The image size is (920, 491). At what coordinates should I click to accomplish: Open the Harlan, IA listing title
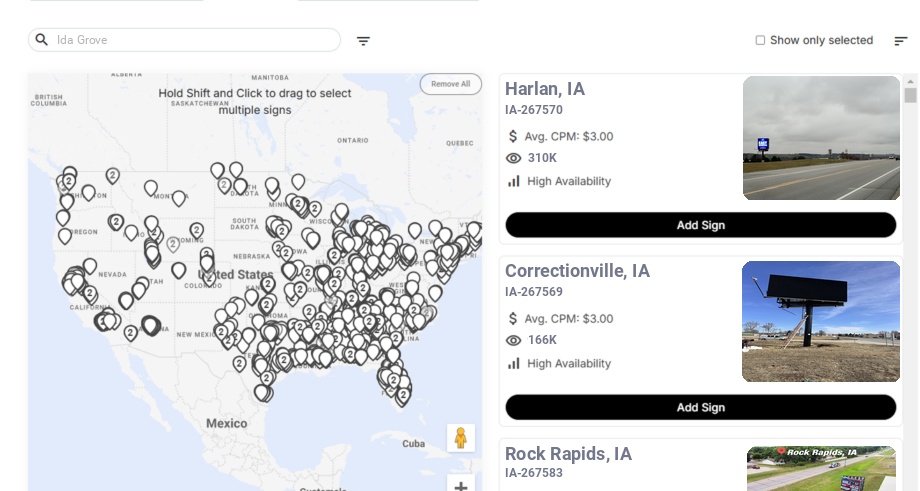coord(545,89)
